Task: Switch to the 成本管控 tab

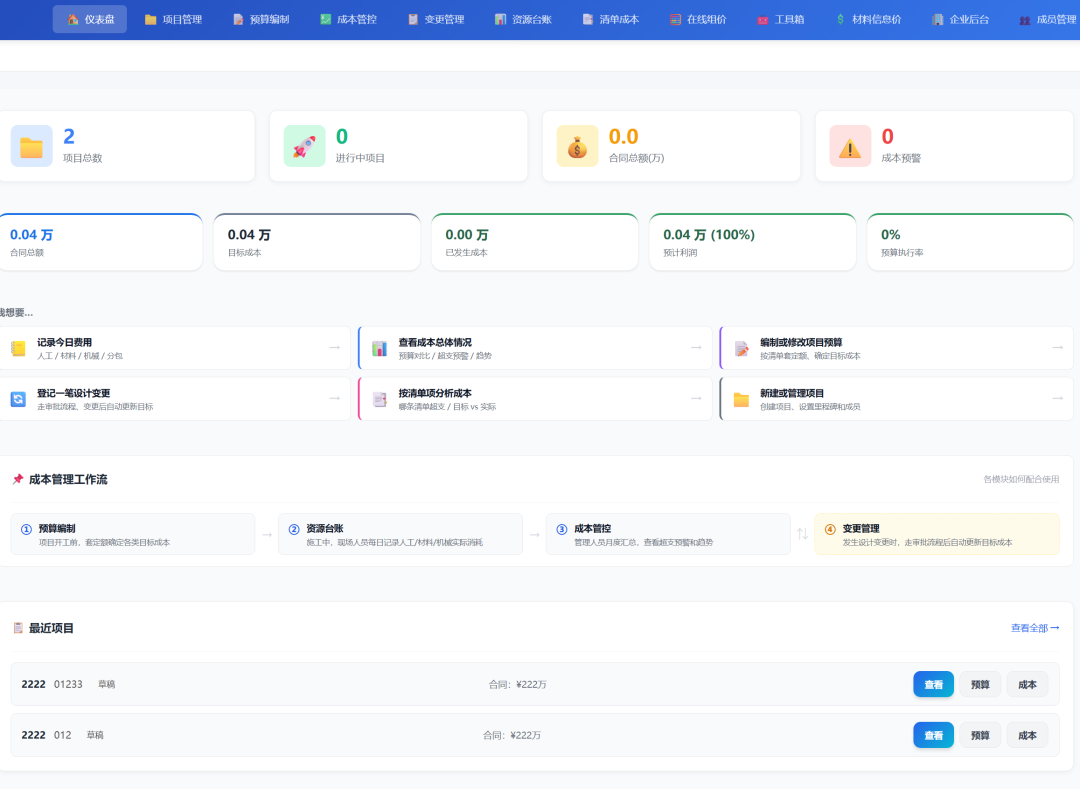Action: (x=348, y=19)
